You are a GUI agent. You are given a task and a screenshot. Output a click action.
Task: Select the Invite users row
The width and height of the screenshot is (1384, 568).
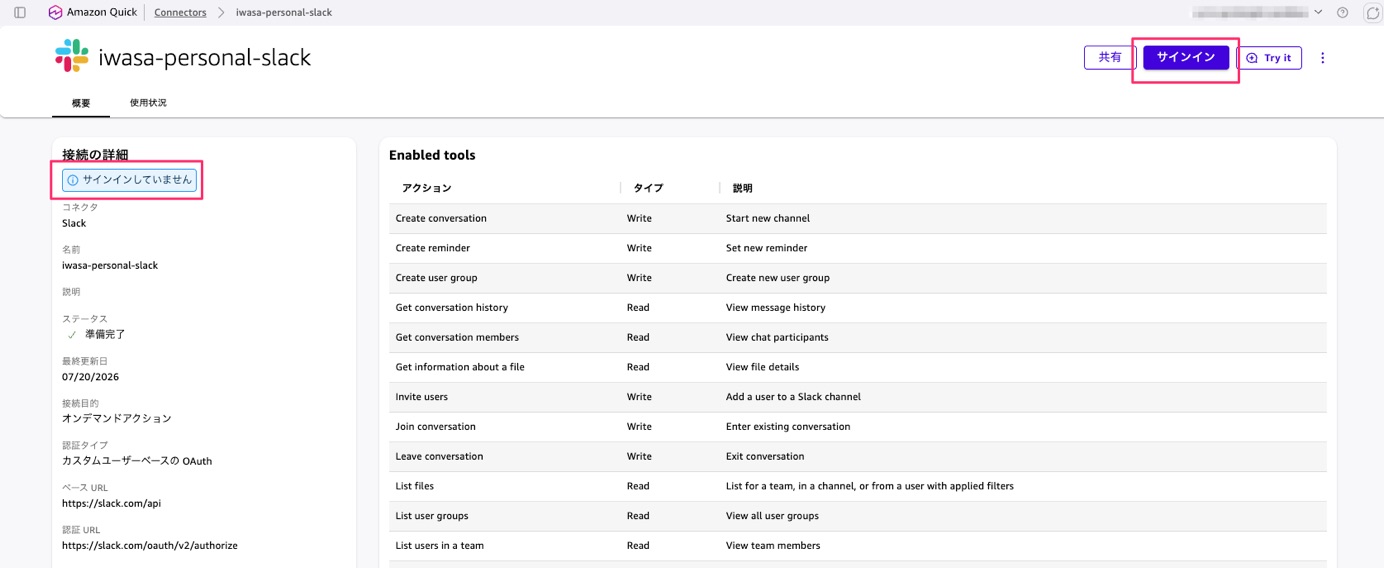coord(858,397)
